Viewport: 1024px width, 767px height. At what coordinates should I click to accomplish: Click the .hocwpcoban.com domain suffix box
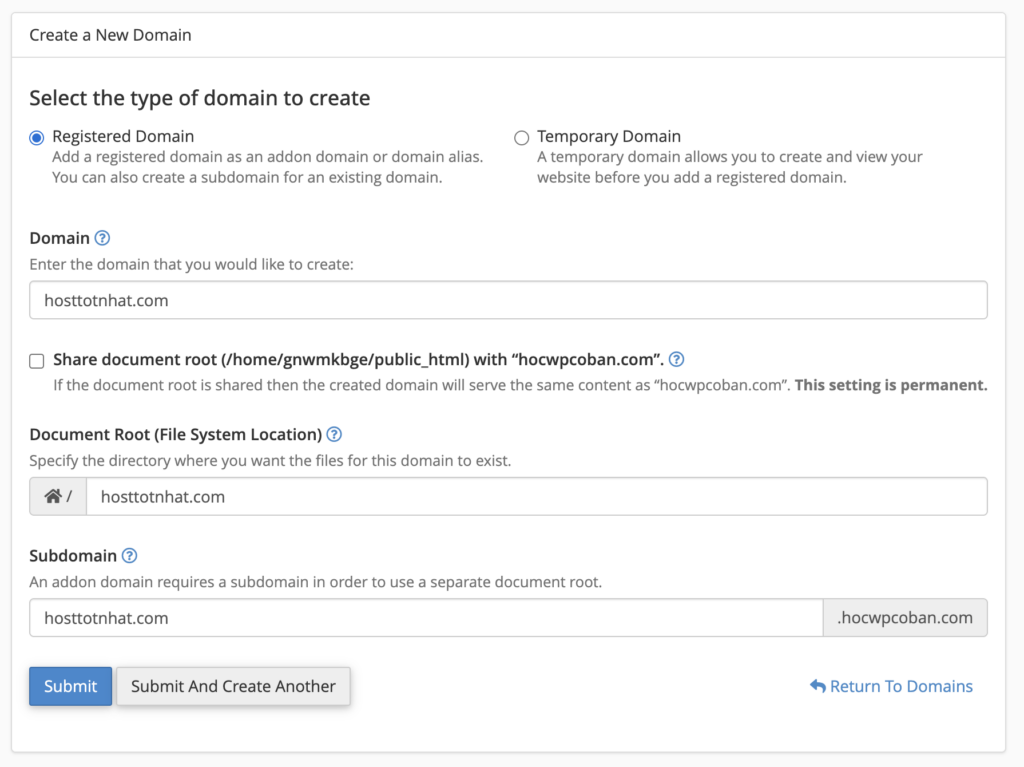point(904,618)
